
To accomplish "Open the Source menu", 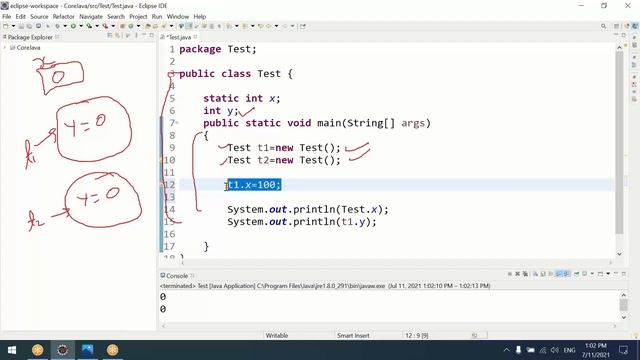I will 39,16.
